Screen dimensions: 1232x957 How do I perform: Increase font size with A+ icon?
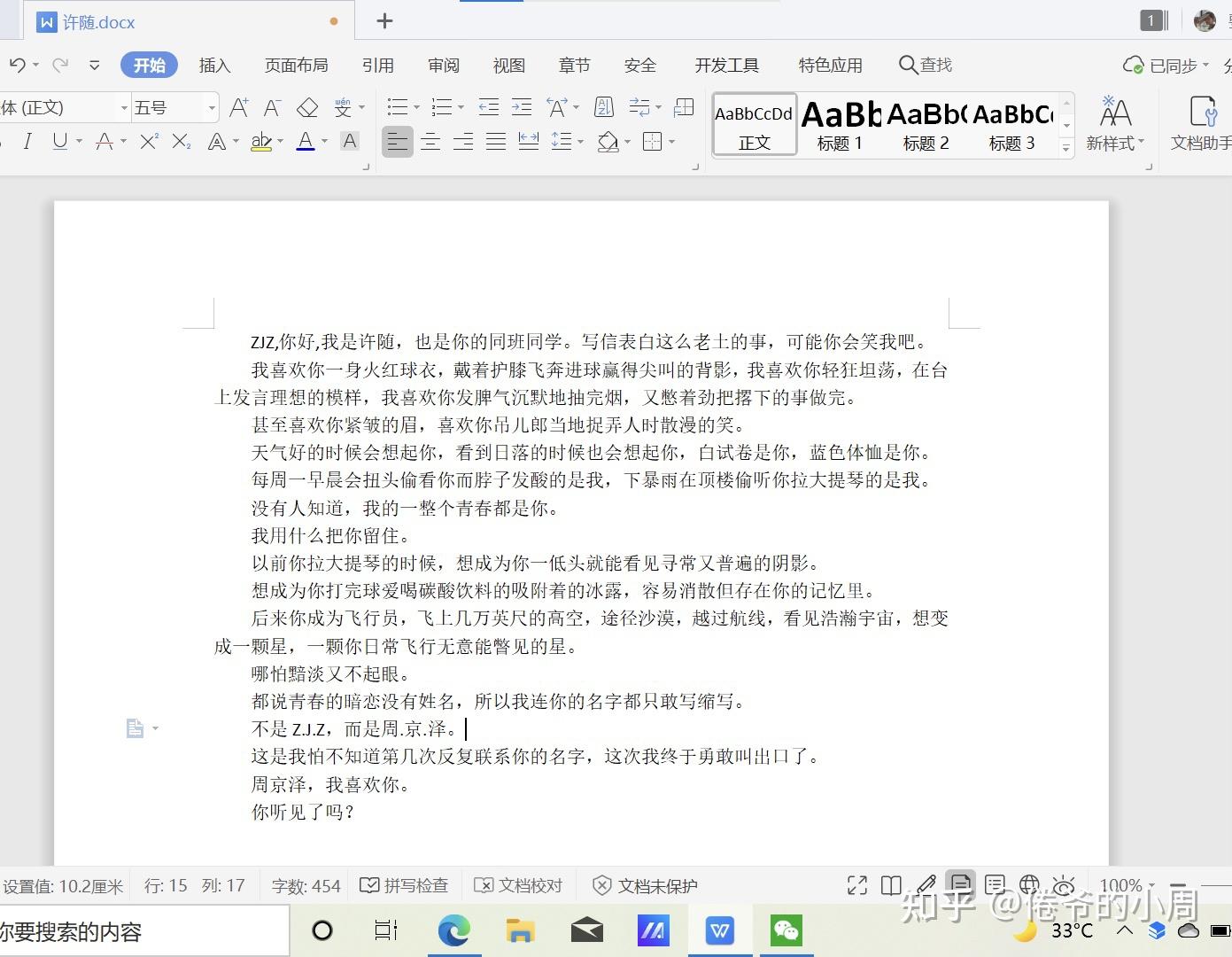click(238, 108)
